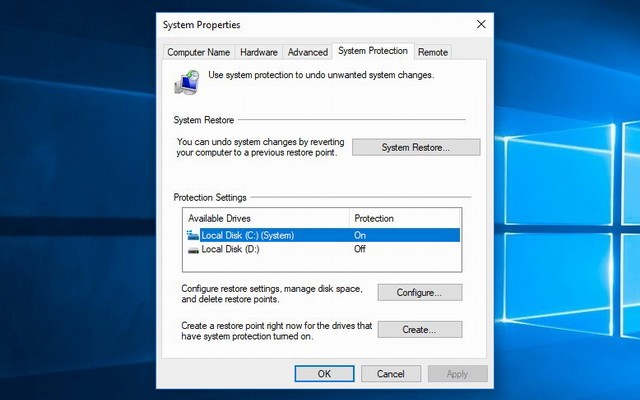Select the Advanced tab
Screen dimensions: 640x400
tap(308, 52)
